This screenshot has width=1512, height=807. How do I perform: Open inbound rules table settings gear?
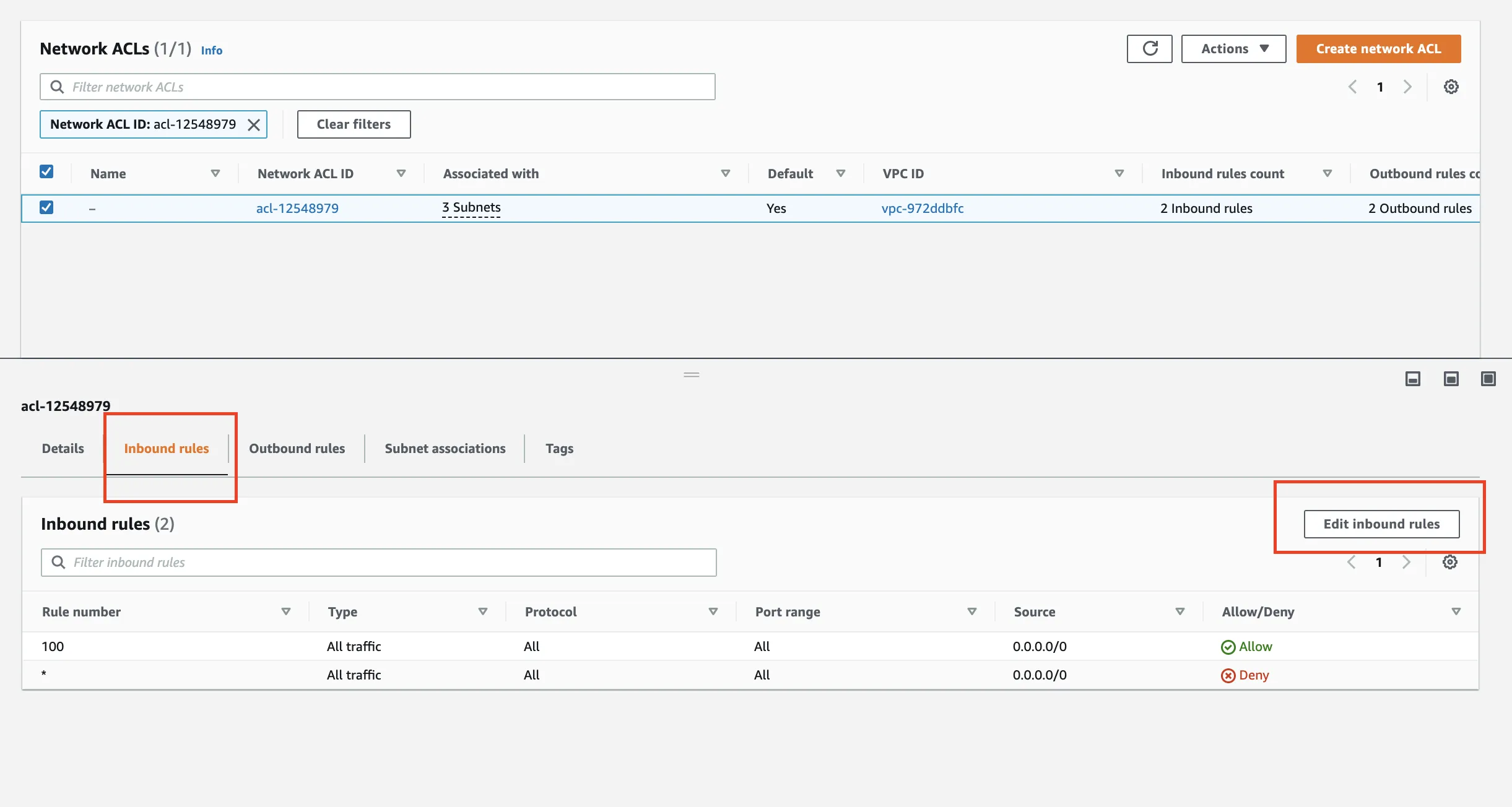pos(1449,562)
